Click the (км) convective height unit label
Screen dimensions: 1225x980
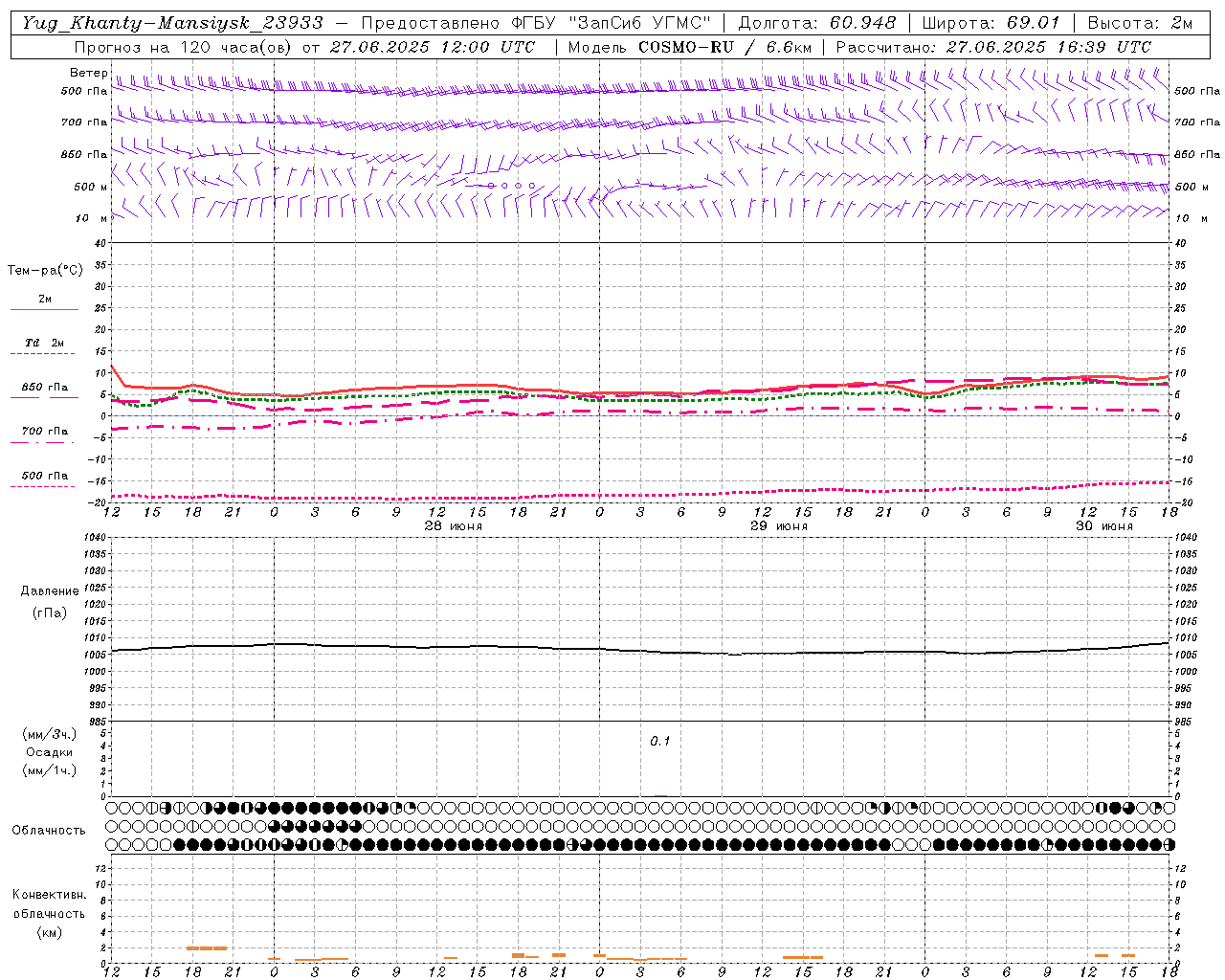tap(50, 933)
